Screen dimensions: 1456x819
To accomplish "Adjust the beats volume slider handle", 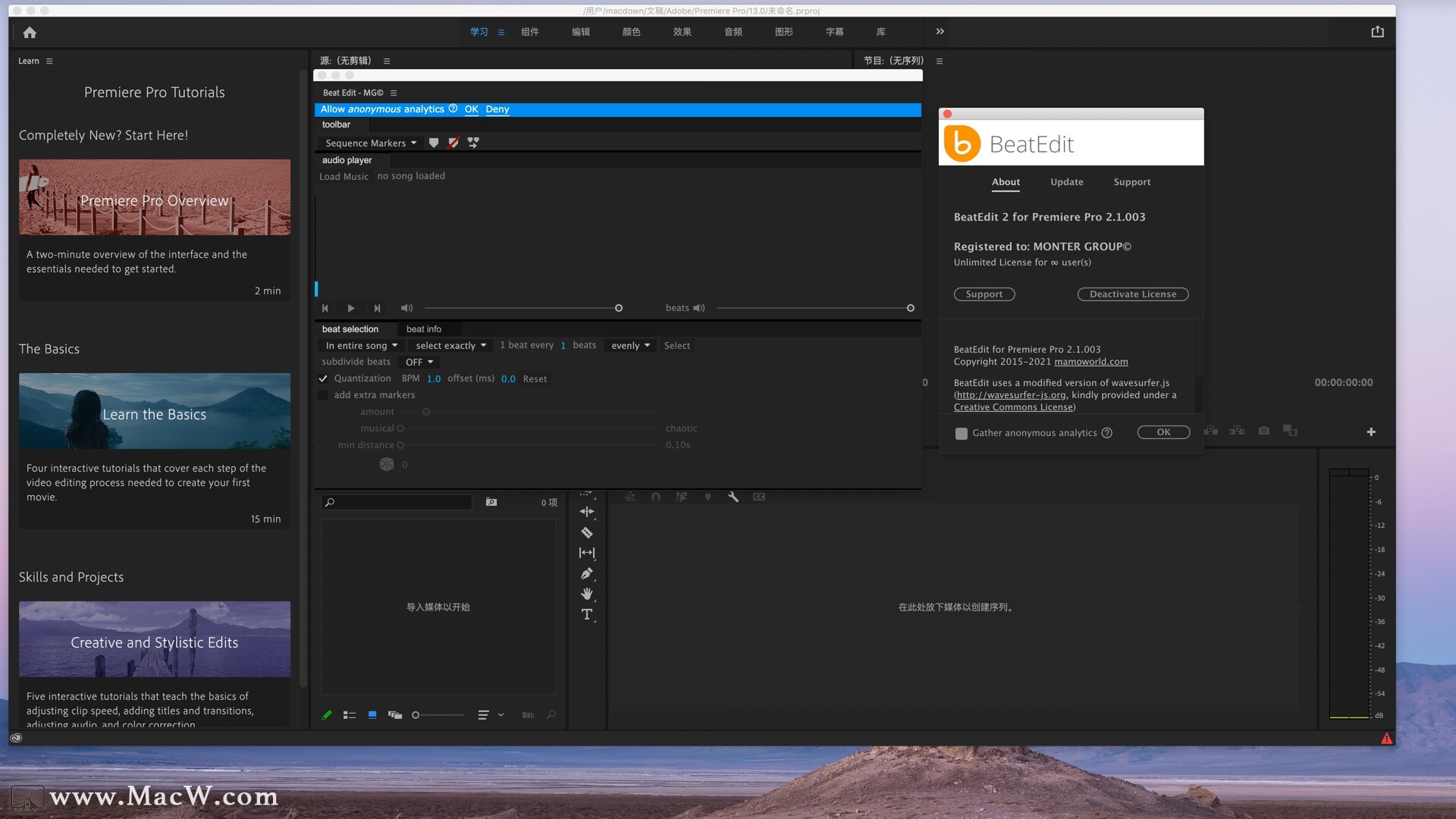I will 910,308.
